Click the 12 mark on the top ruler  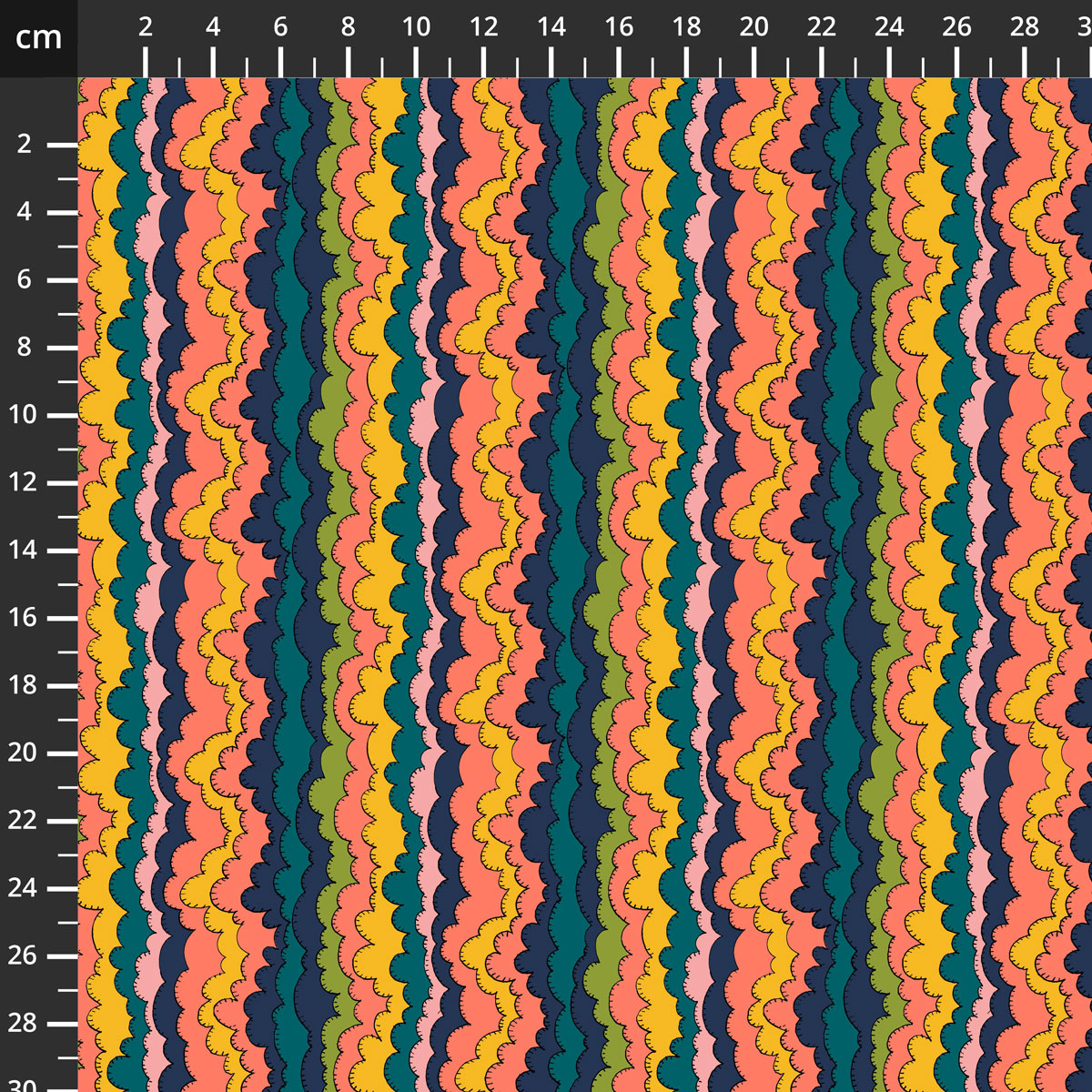pyautogui.click(x=483, y=27)
